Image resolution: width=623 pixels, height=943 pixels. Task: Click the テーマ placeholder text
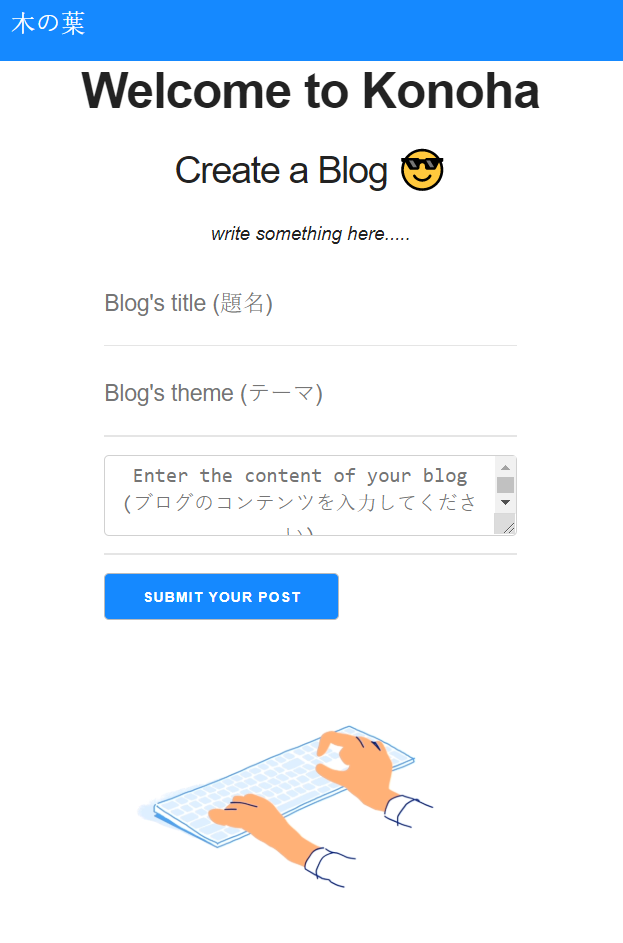point(285,393)
